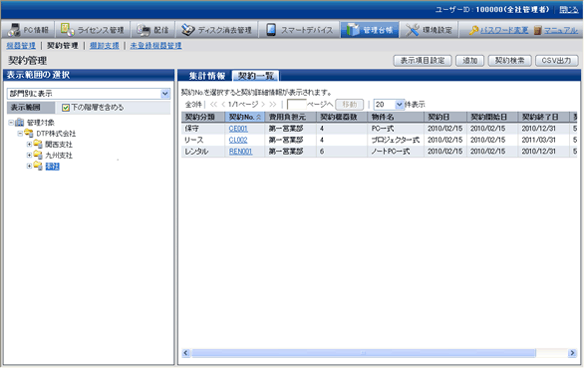584x368 pixels.
Task: Open the 機器管理 submenu link
Action: click(21, 45)
